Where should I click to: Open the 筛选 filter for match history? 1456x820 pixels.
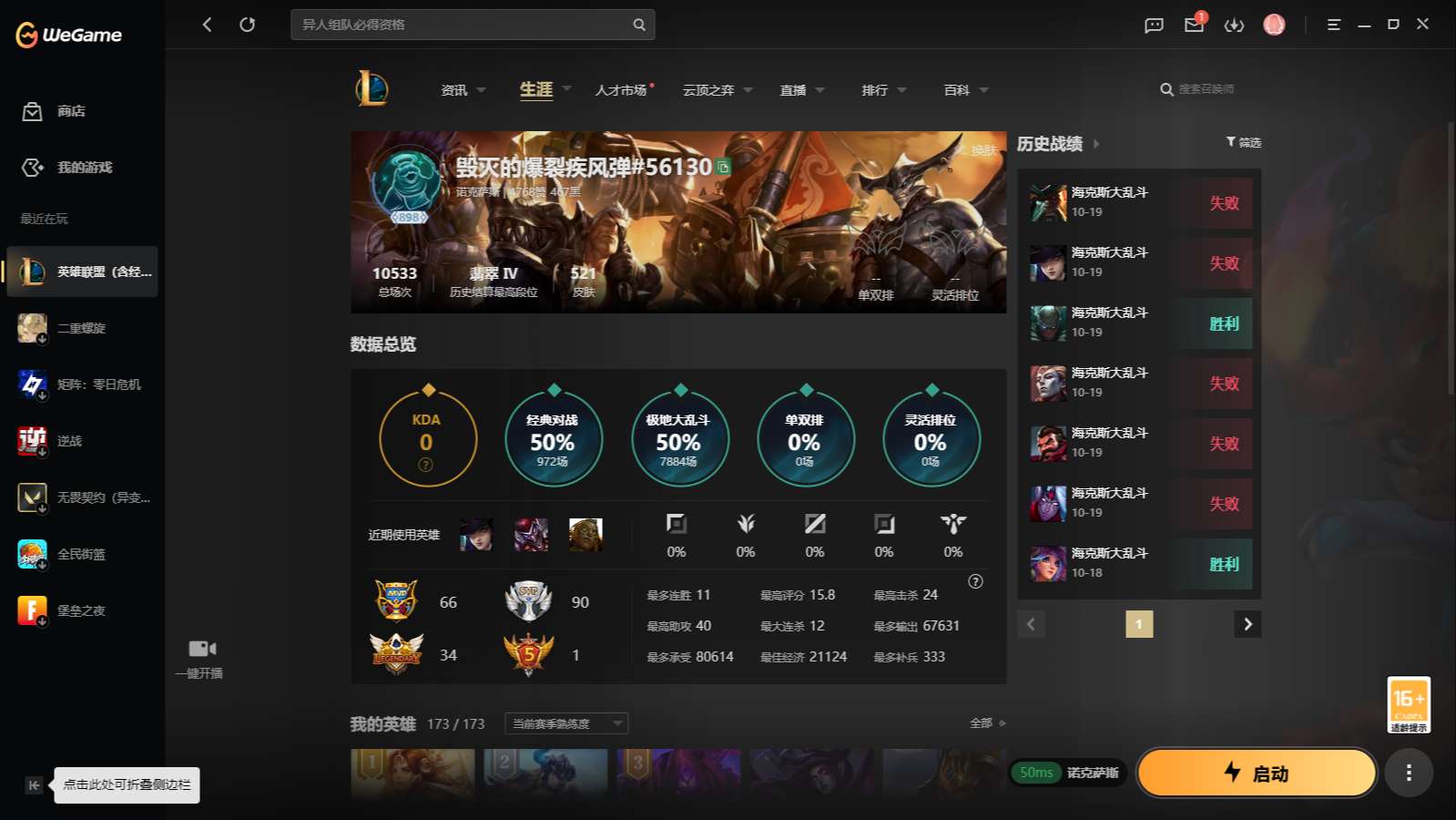click(1243, 142)
